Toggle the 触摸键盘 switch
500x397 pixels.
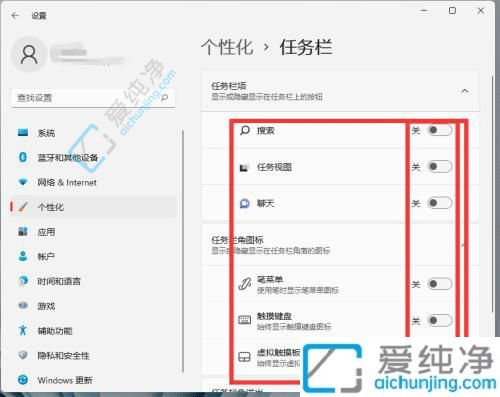(x=440, y=321)
